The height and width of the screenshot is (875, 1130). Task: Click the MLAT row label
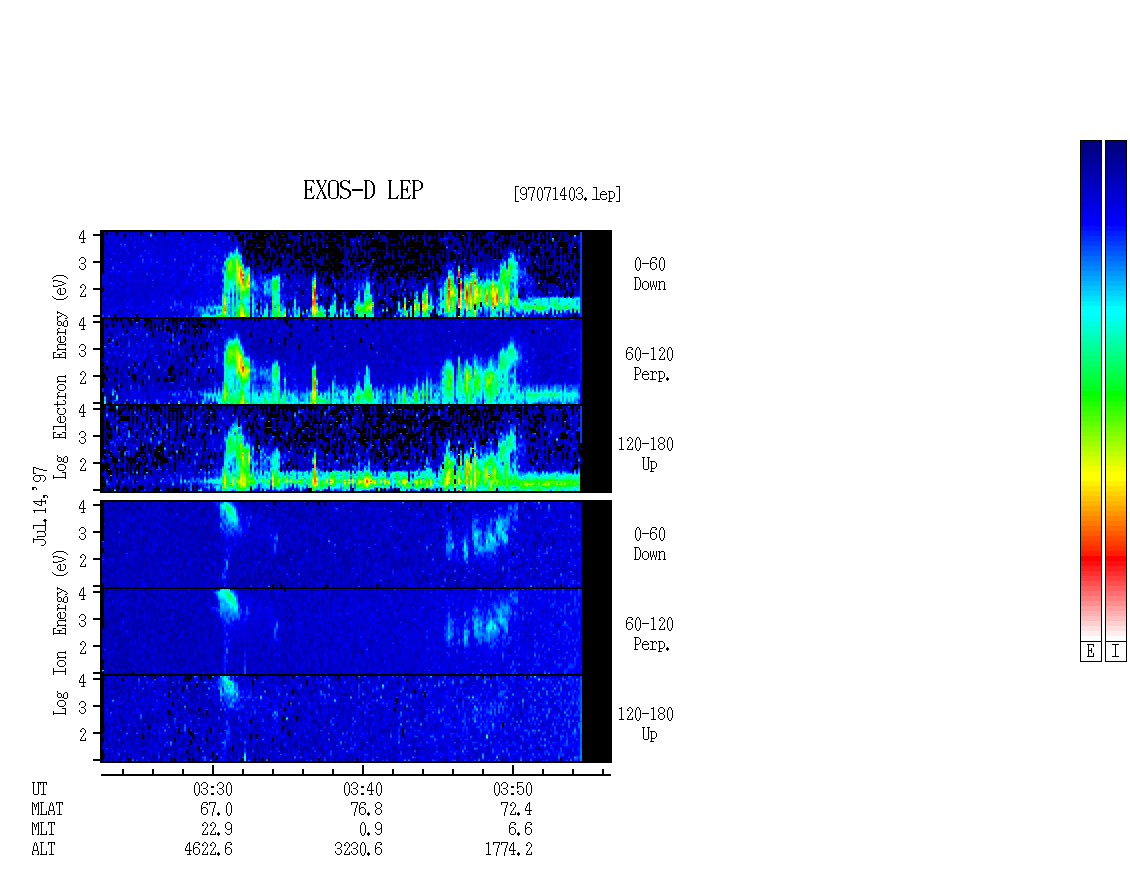tap(47, 809)
